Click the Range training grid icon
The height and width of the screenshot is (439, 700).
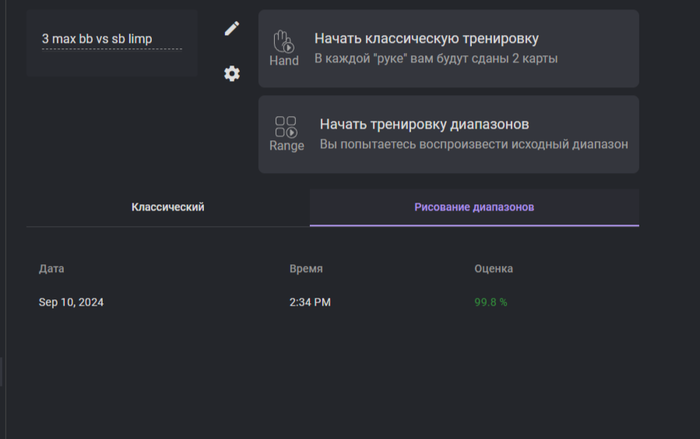point(286,127)
